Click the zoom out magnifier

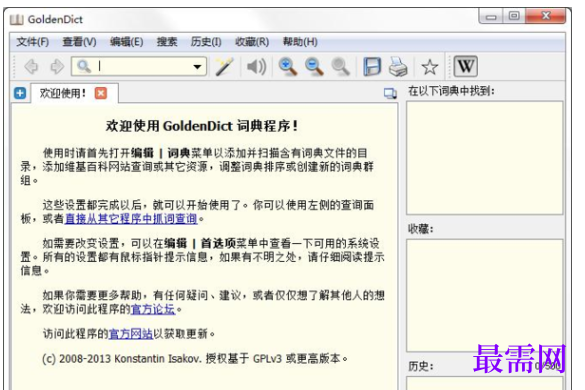(x=314, y=67)
